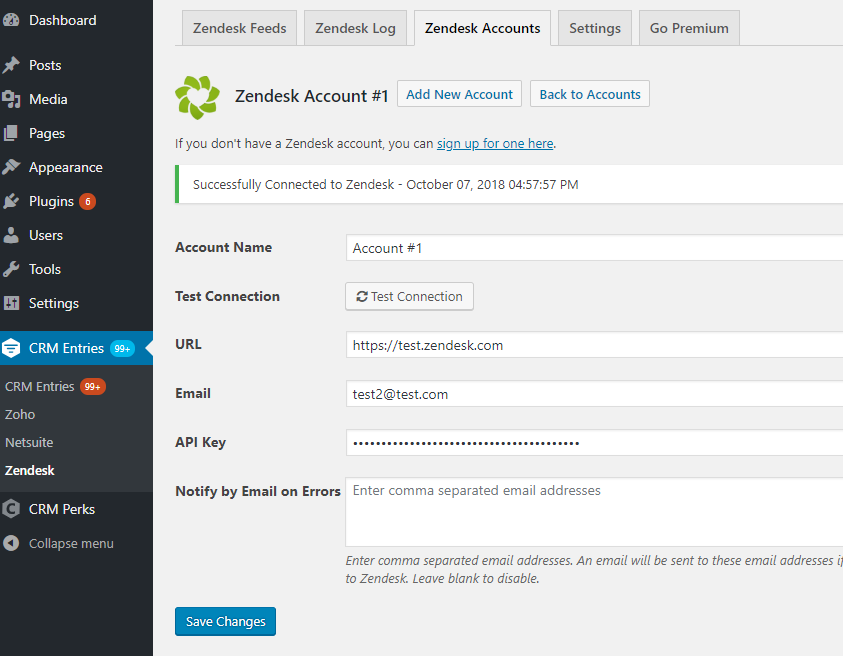Click the Email input field
The height and width of the screenshot is (656, 843).
coord(595,394)
